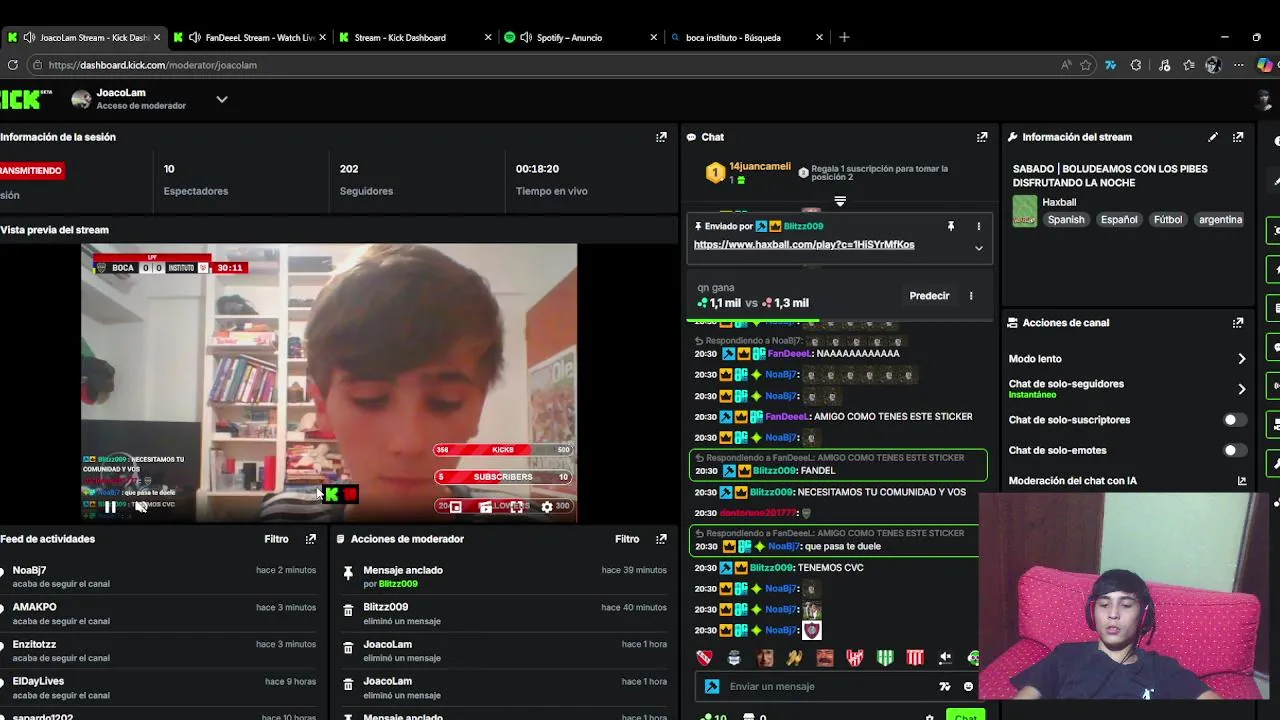
Task: Pop out the Información del stream panel
Action: (1238, 137)
